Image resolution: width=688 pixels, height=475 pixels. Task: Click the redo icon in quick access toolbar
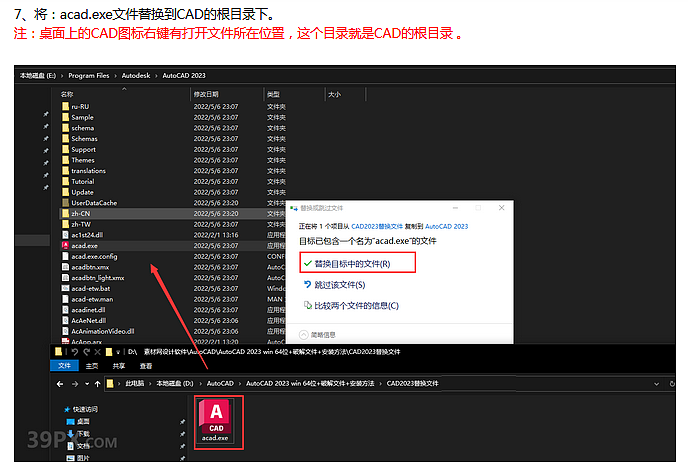pos(86,352)
